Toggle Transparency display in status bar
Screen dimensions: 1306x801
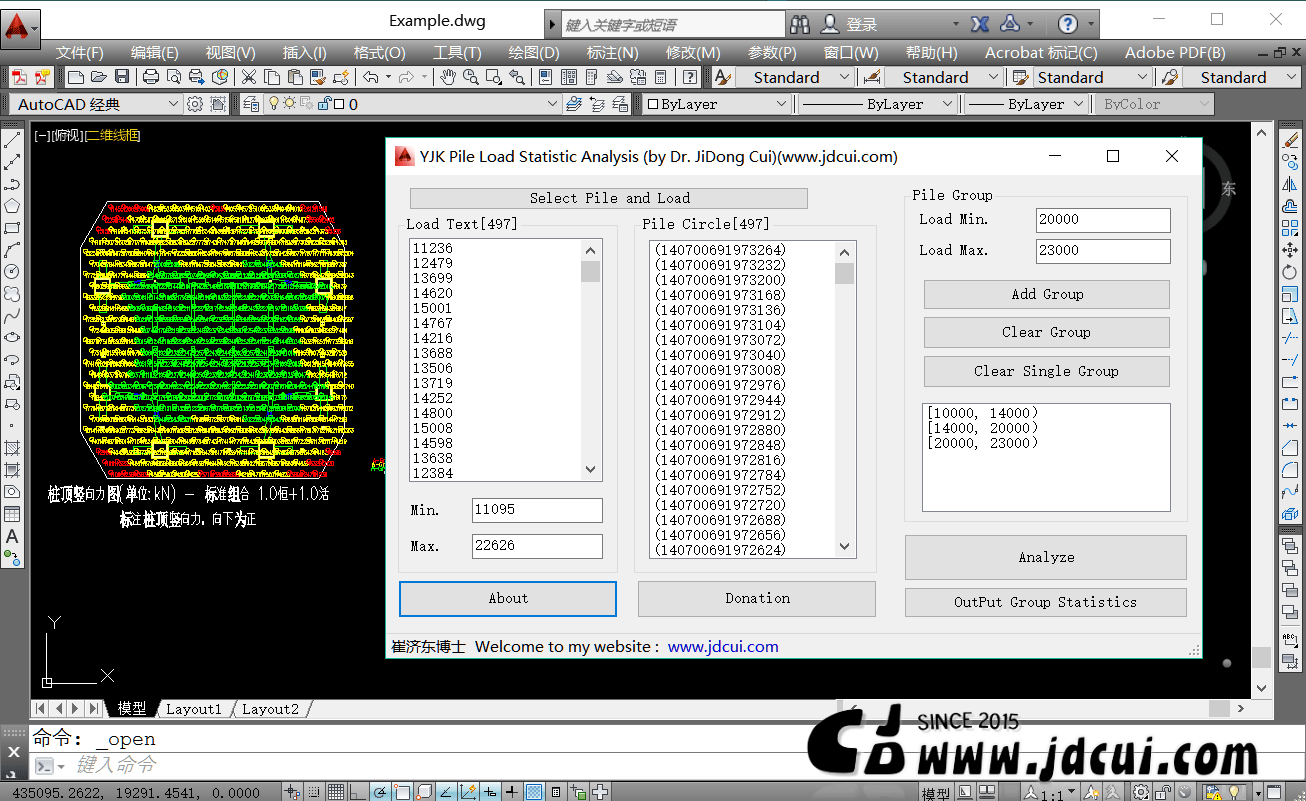coord(535,792)
